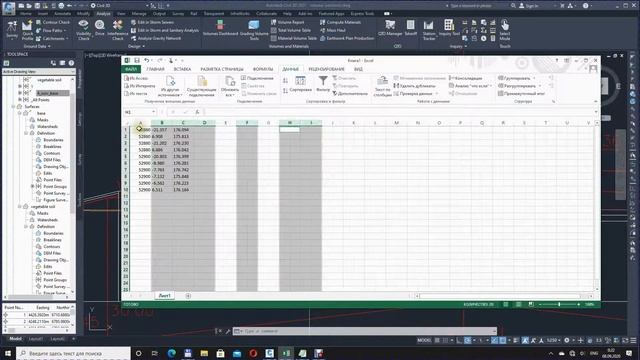
Task: Click Earthwork Plan Production
Action: coord(347,38)
